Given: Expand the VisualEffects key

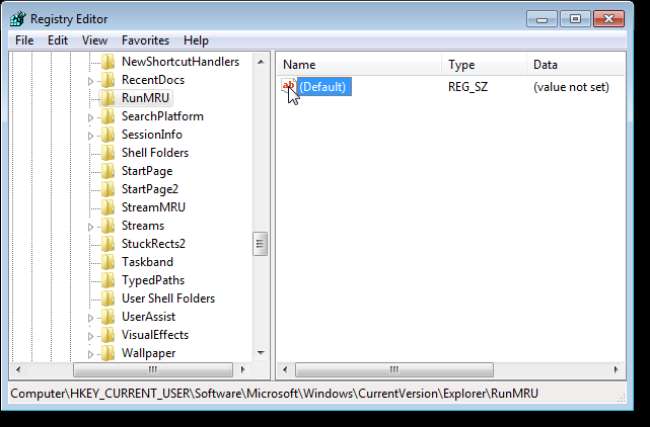Looking at the screenshot, I should pyautogui.click(x=91, y=336).
